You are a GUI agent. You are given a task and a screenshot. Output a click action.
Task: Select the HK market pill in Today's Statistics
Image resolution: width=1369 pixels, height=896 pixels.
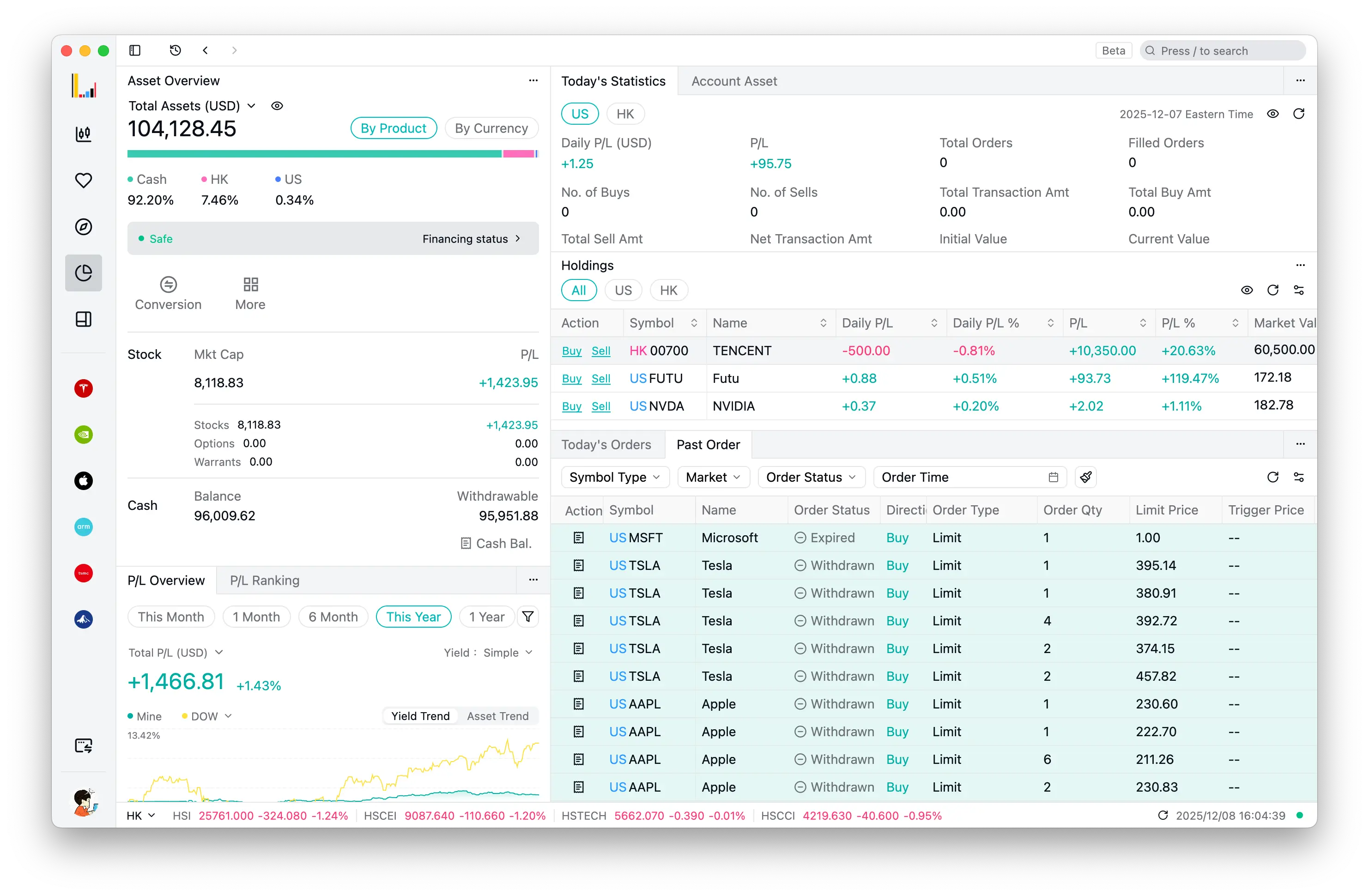tap(625, 114)
